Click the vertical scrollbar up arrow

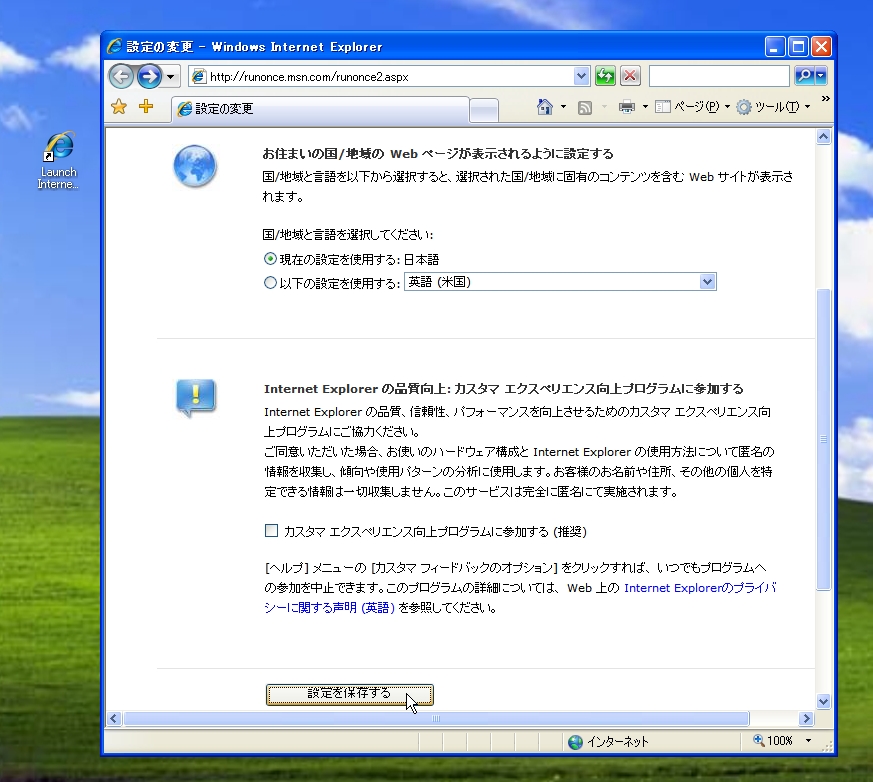823,137
